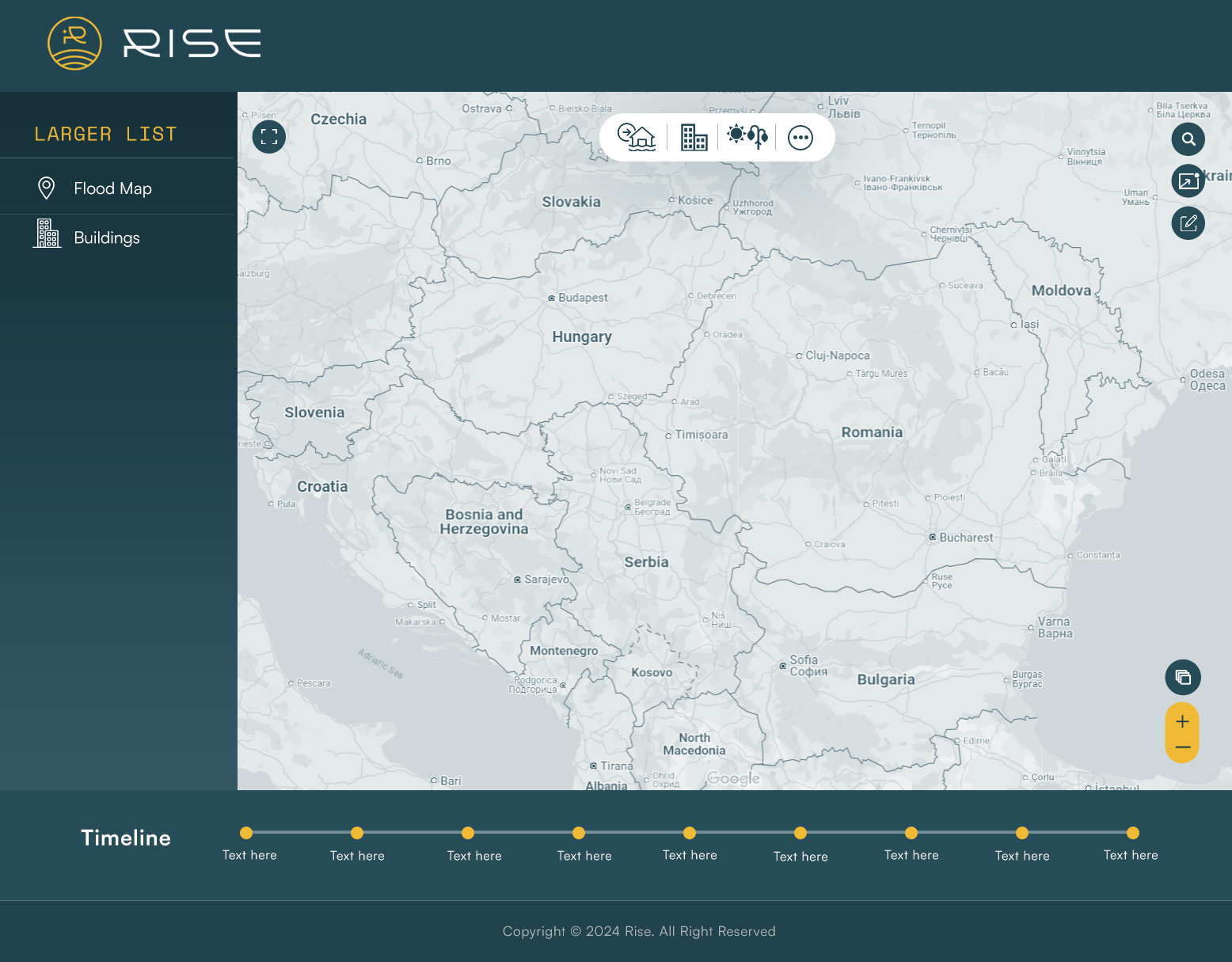This screenshot has width=1232, height=962.
Task: Select the buildings icon in map toolbar
Action: (694, 137)
